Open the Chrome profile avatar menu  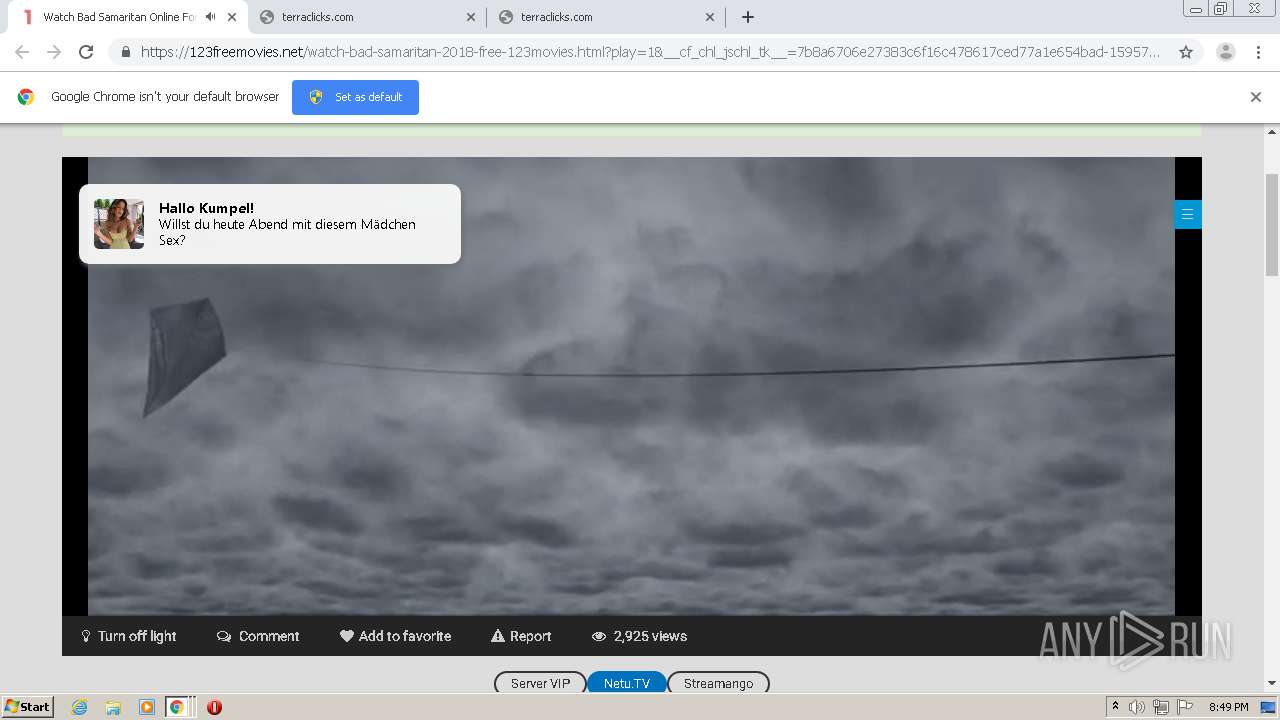(x=1226, y=52)
